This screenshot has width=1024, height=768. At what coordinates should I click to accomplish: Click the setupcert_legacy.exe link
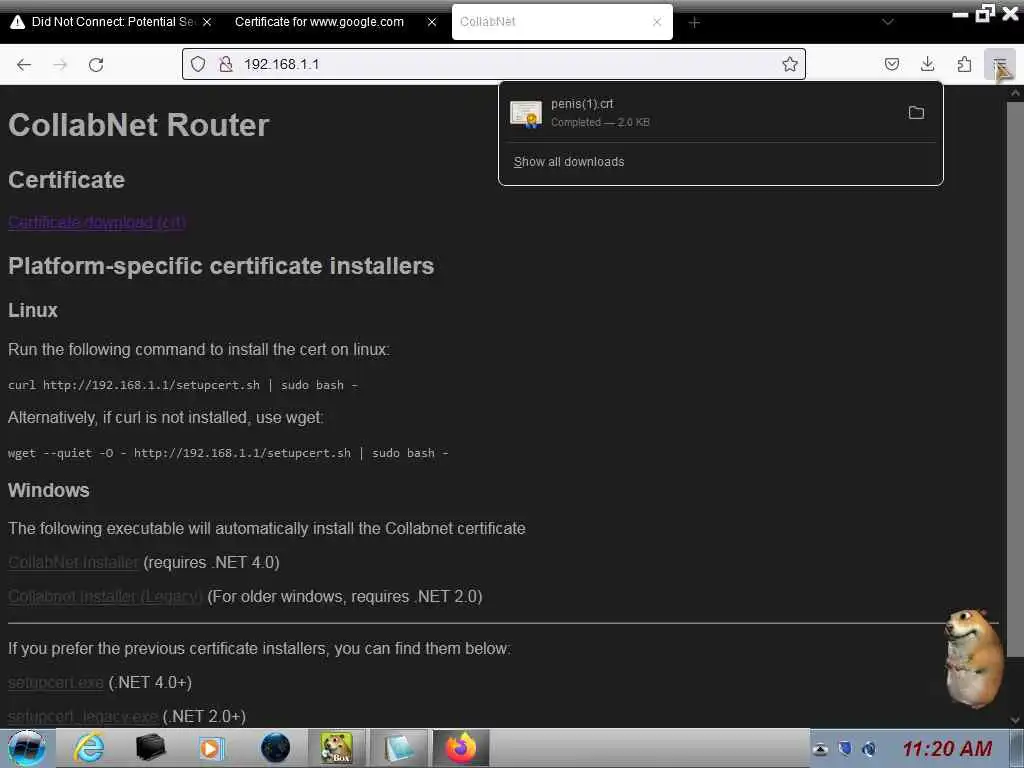(x=83, y=716)
